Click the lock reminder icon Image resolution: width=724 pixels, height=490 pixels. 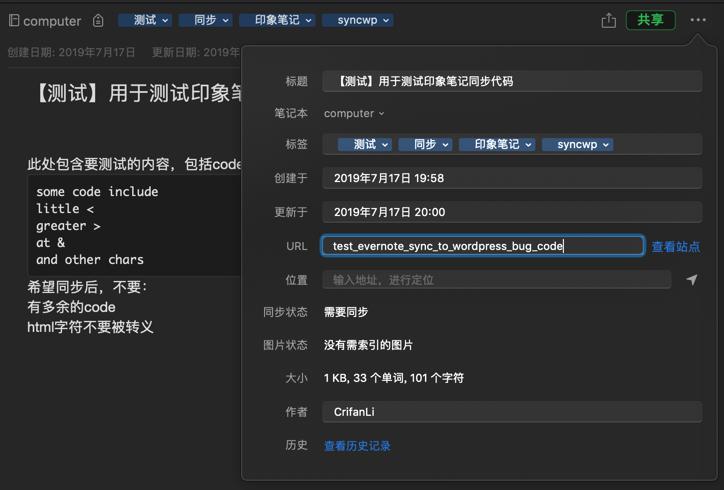[98, 21]
